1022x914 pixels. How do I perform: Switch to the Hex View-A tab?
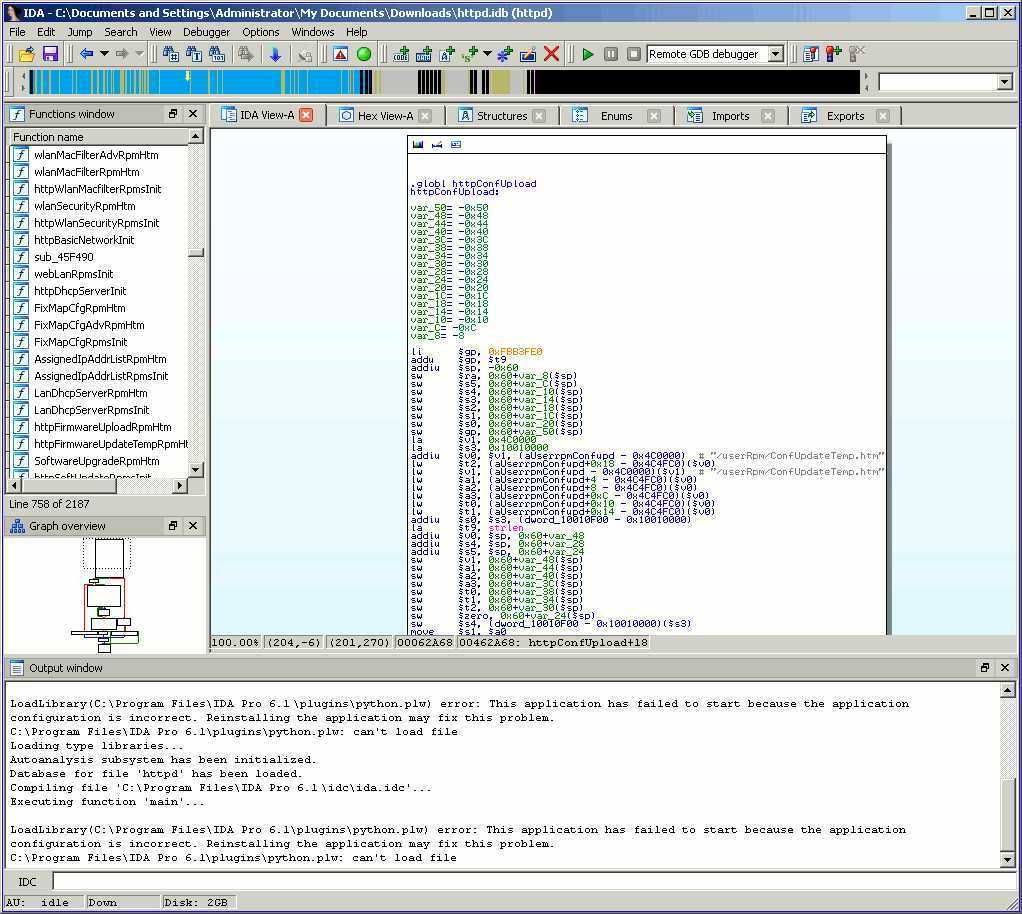pos(385,116)
